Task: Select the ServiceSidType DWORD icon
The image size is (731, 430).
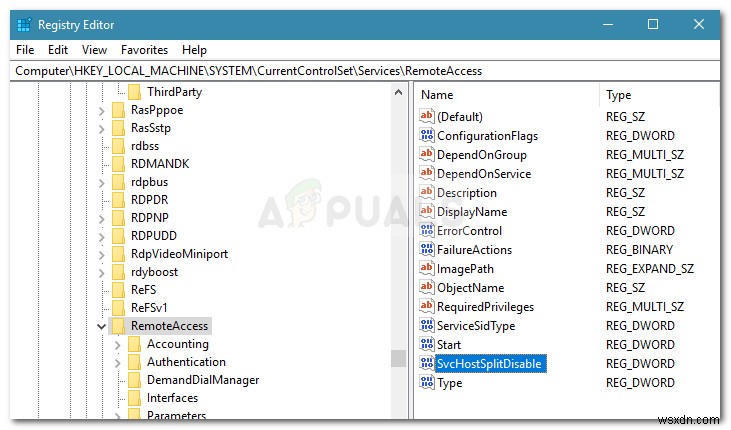Action: (x=427, y=326)
